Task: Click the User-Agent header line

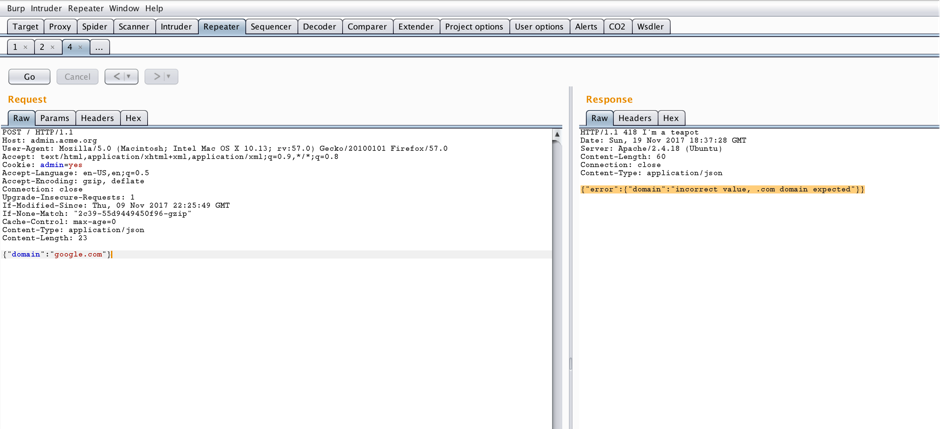Action: point(225,149)
